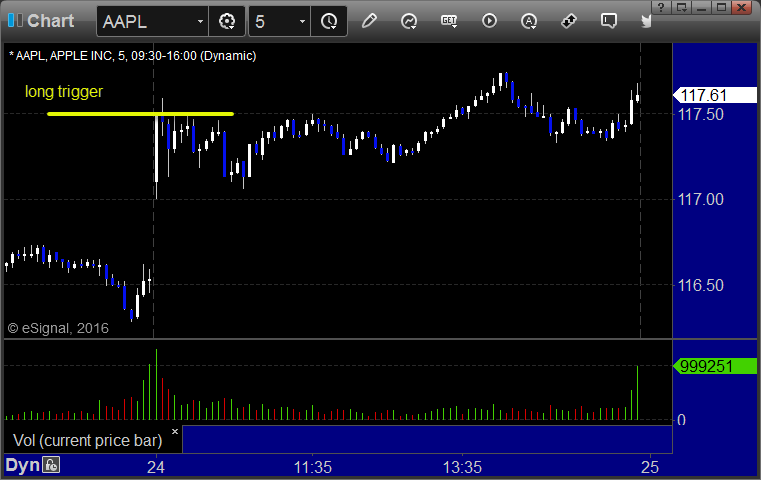
Task: Minimize the Chart window
Action: (702, 7)
